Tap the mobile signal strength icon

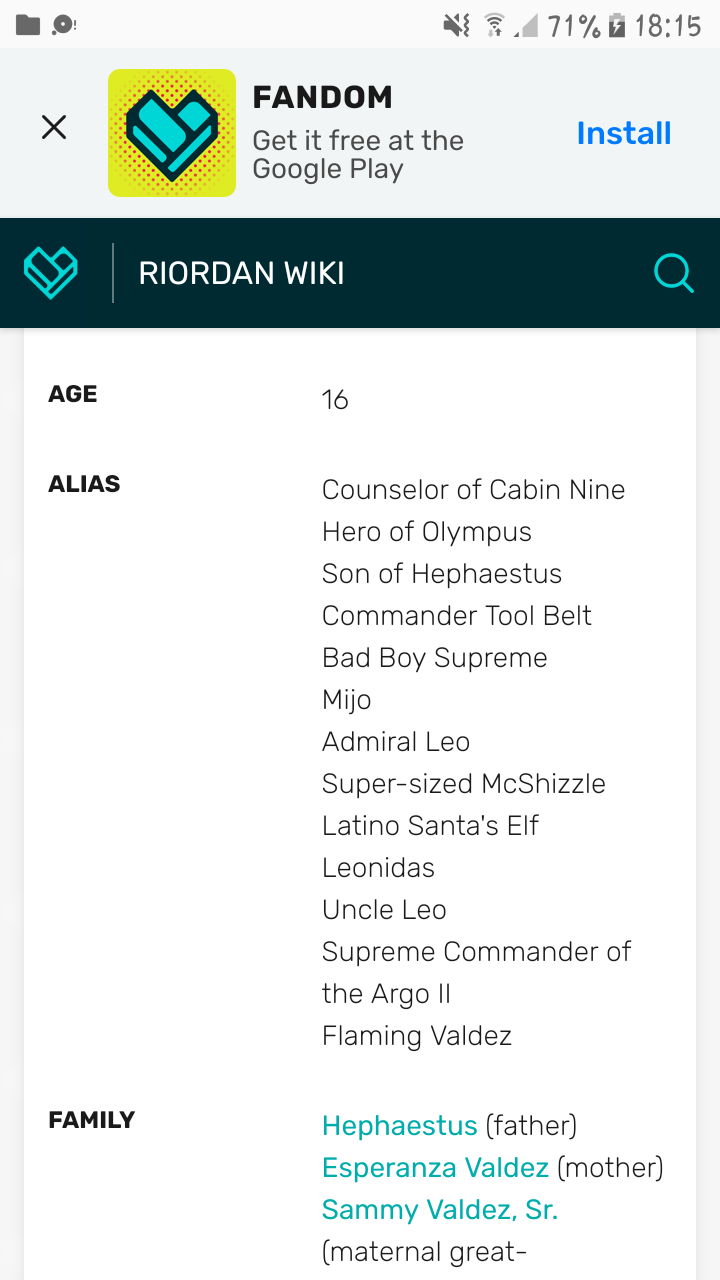tap(526, 25)
